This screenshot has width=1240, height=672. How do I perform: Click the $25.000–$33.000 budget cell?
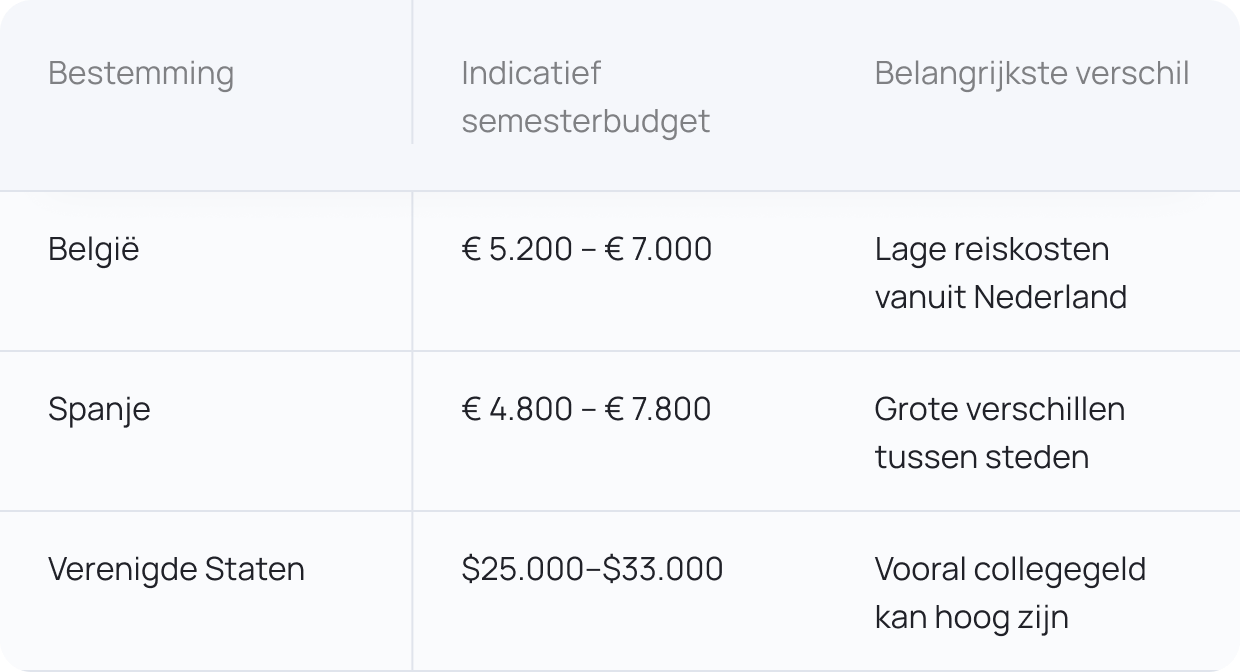592,569
